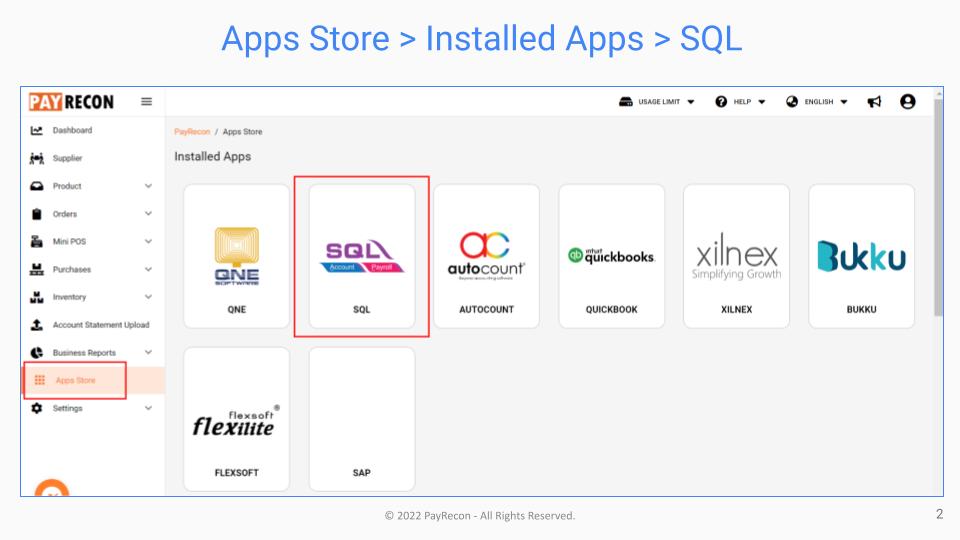Expand the Orders menu chevron
This screenshot has height=540, width=960.
(148, 214)
